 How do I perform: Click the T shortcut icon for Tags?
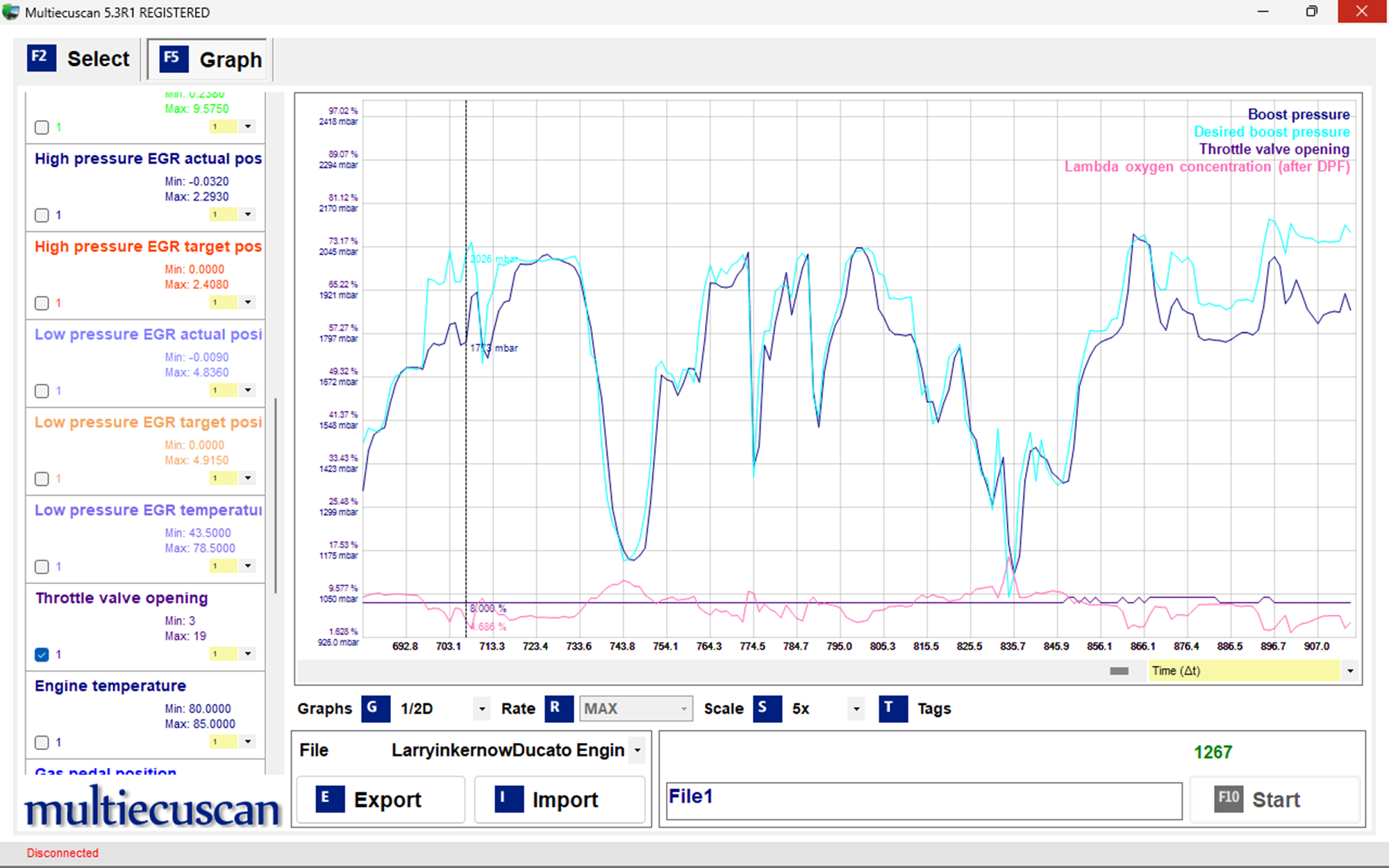892,708
